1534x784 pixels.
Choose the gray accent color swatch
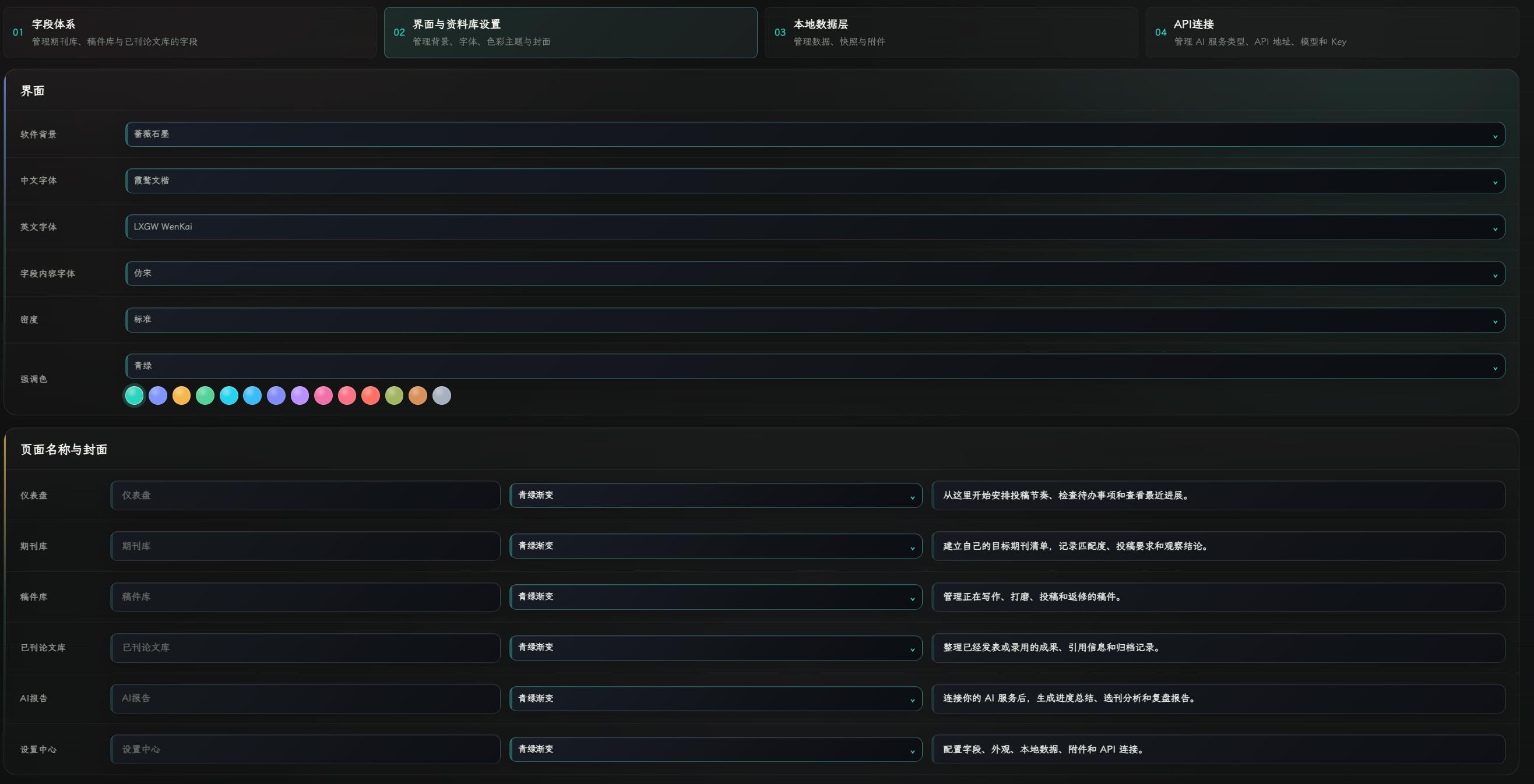(x=441, y=395)
